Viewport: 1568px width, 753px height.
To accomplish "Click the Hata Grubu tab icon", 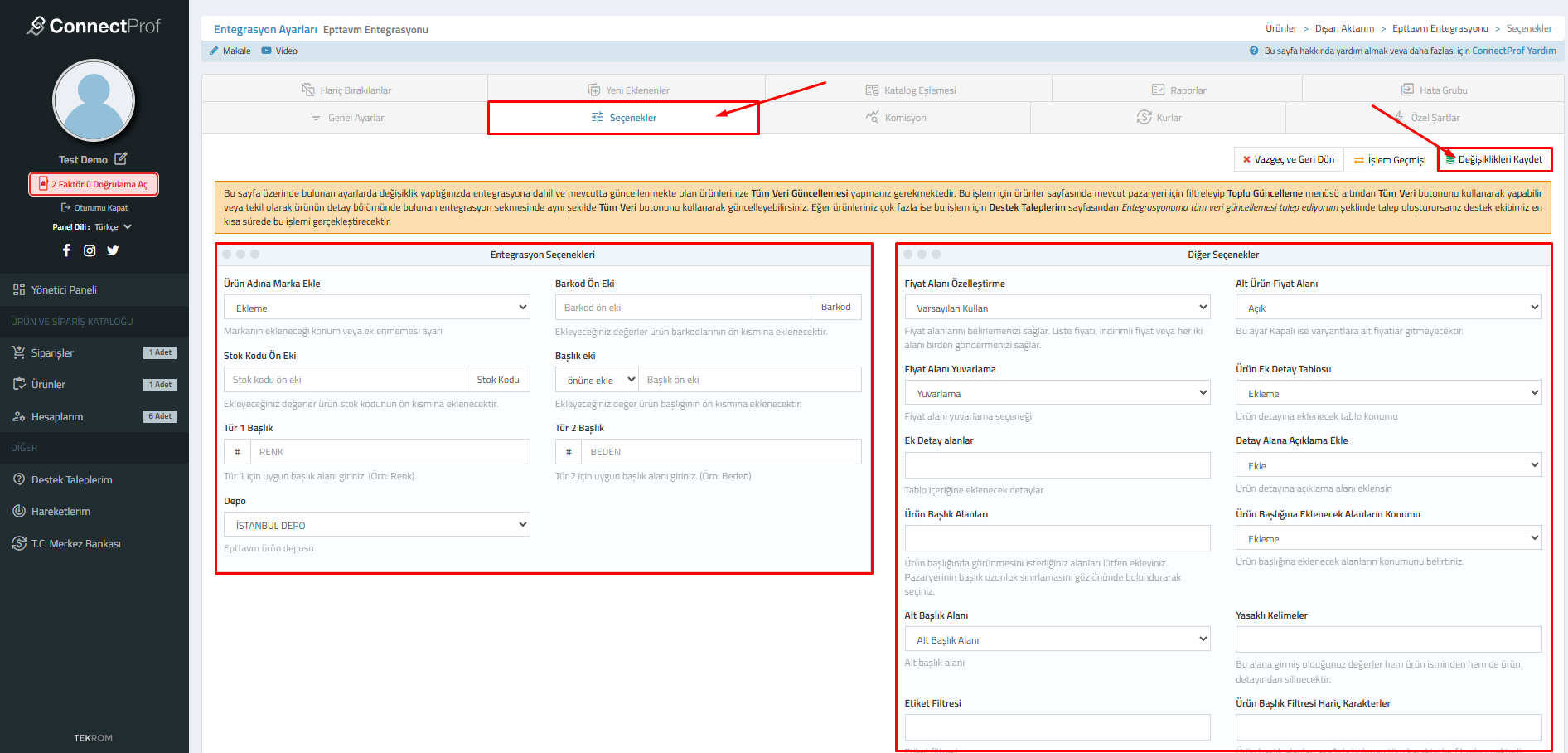I will pyautogui.click(x=1407, y=90).
